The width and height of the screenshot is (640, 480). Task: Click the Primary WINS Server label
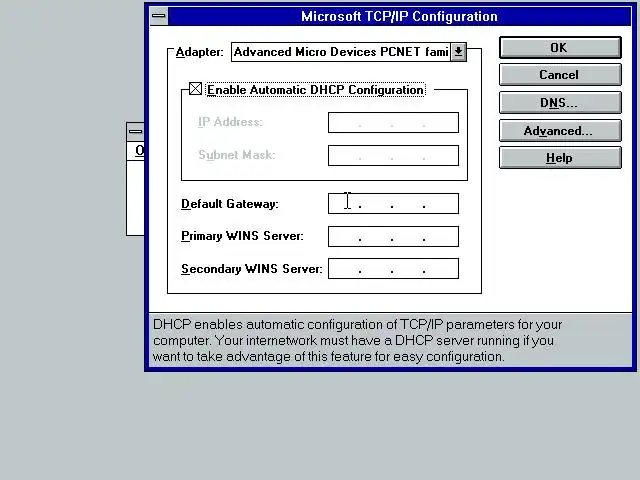click(242, 236)
